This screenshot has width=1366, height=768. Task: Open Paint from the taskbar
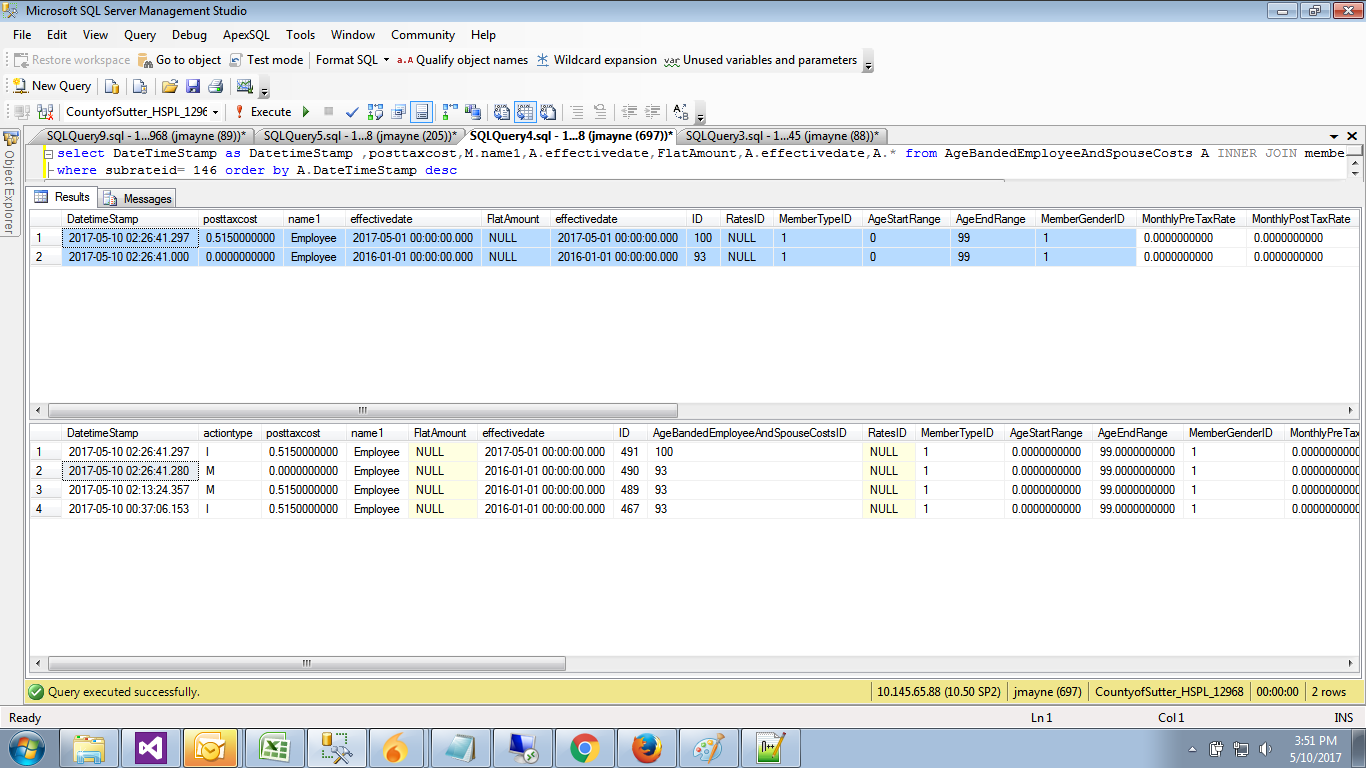tap(708, 748)
